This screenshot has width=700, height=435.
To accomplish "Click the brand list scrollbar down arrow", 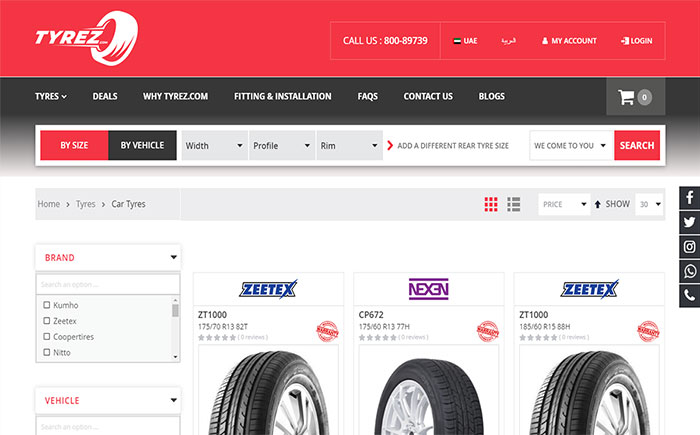I will click(x=175, y=357).
